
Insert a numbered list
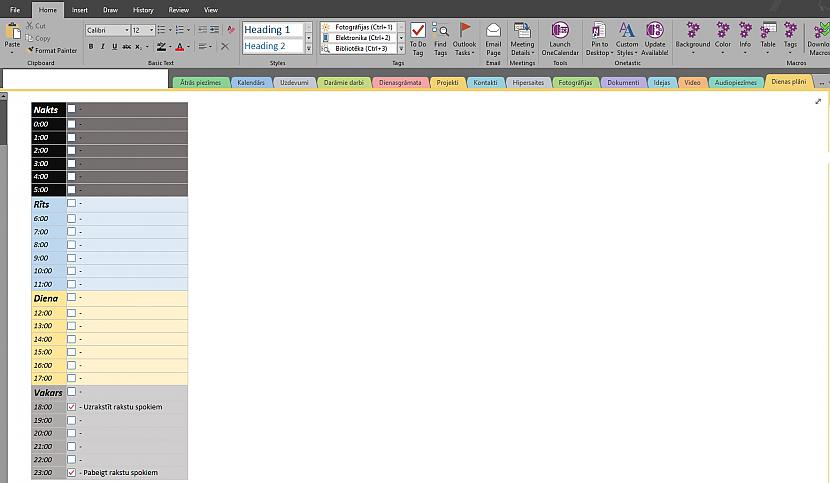click(180, 30)
